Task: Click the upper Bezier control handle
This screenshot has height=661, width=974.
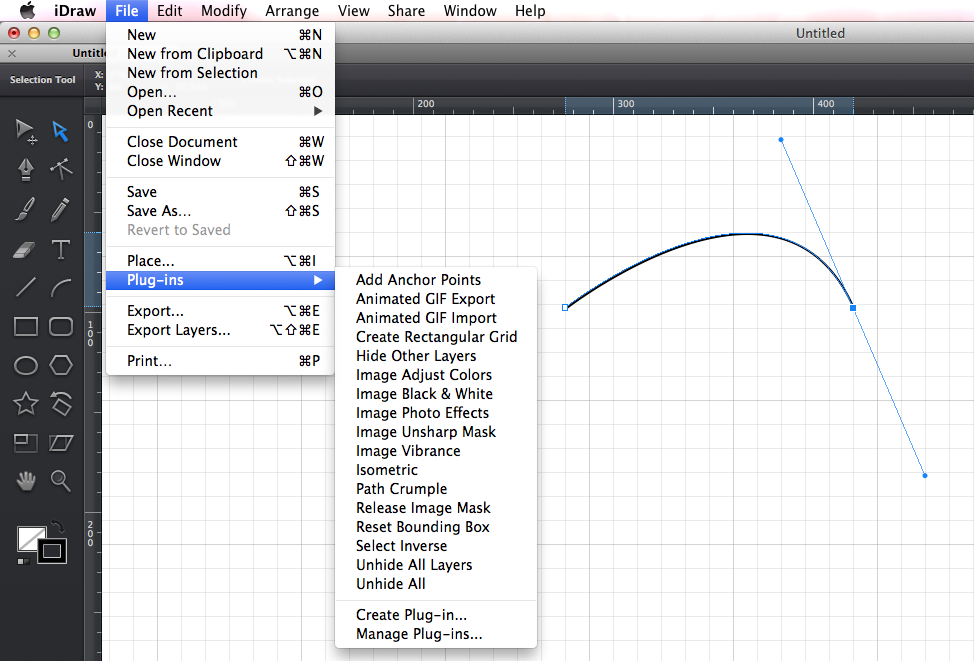Action: click(x=781, y=140)
